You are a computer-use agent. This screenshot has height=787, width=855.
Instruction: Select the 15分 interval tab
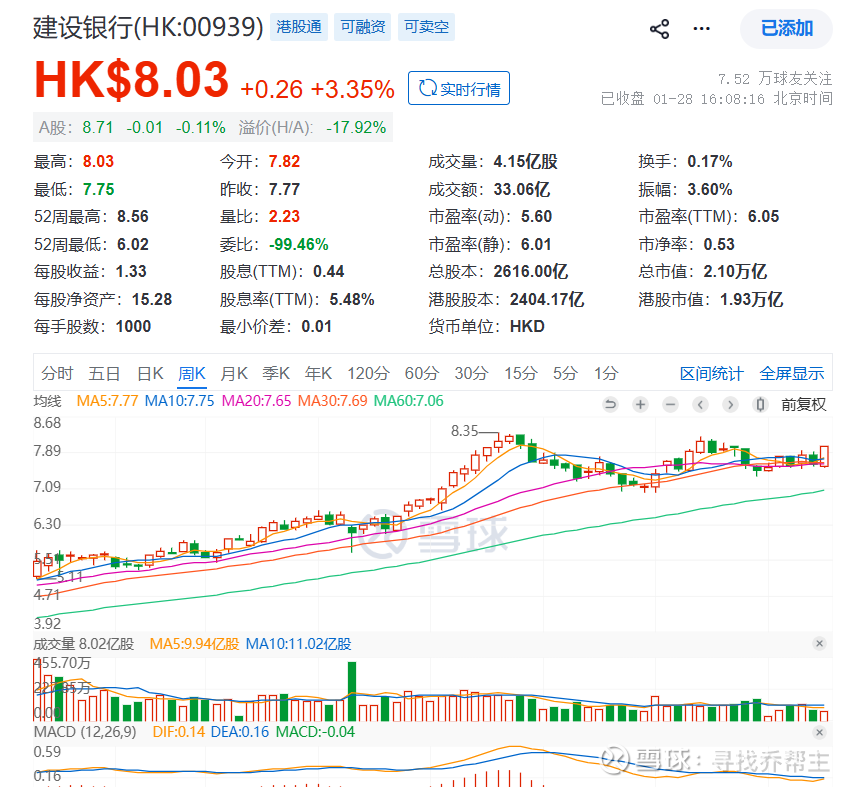click(x=521, y=374)
